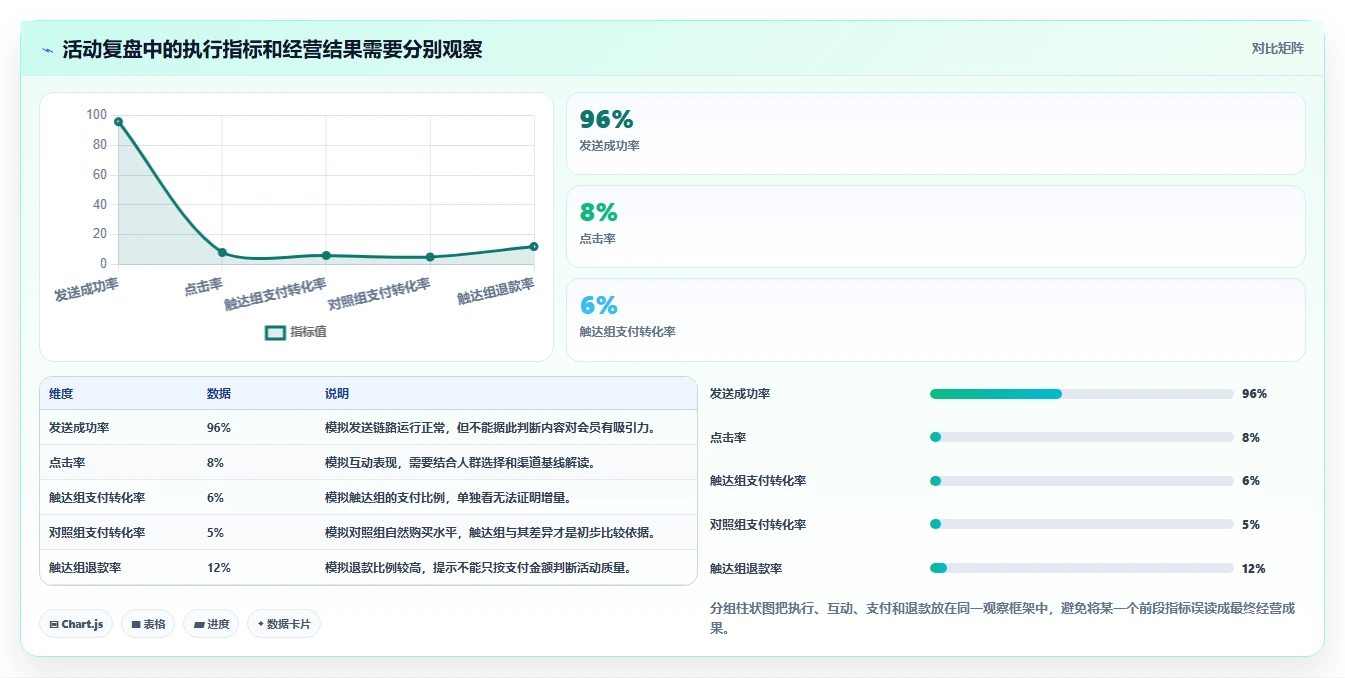
Task: Select the 进度 tag chip
Action: (211, 624)
